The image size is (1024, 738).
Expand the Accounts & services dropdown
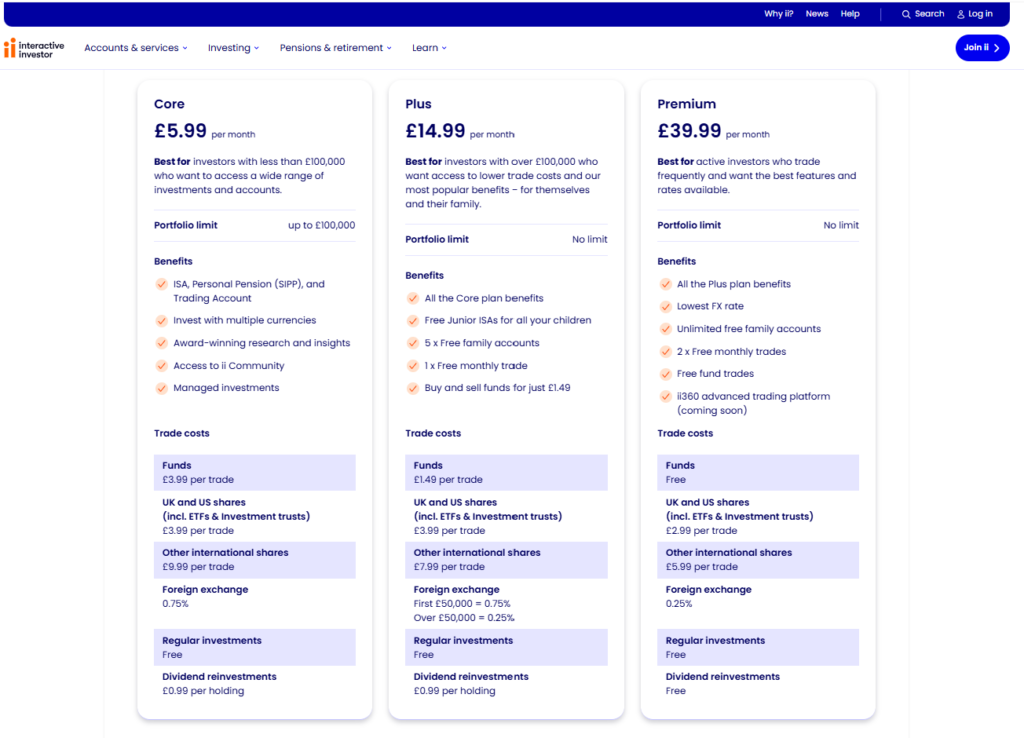(136, 47)
